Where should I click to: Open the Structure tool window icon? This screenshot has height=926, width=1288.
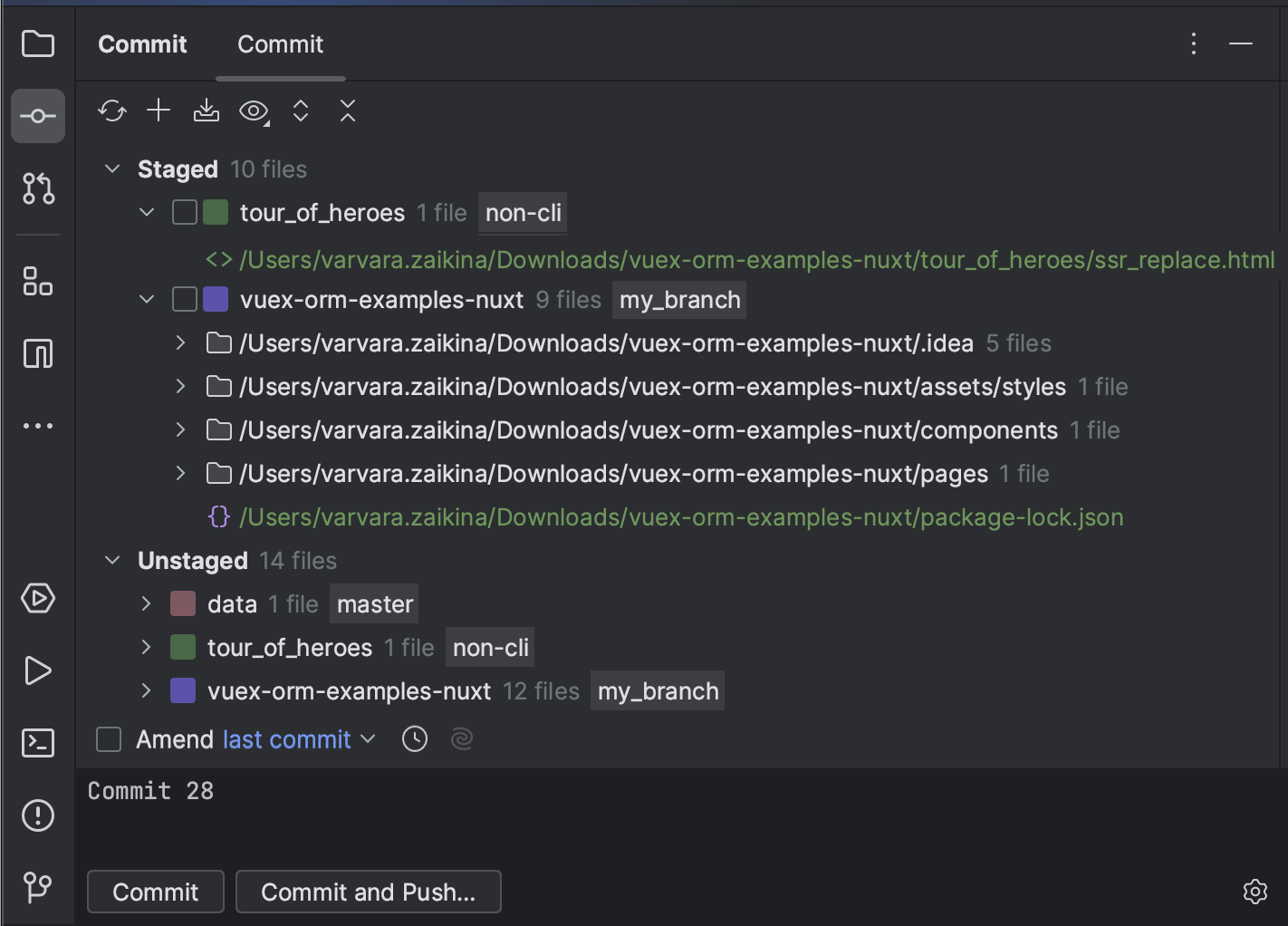pyautogui.click(x=38, y=281)
